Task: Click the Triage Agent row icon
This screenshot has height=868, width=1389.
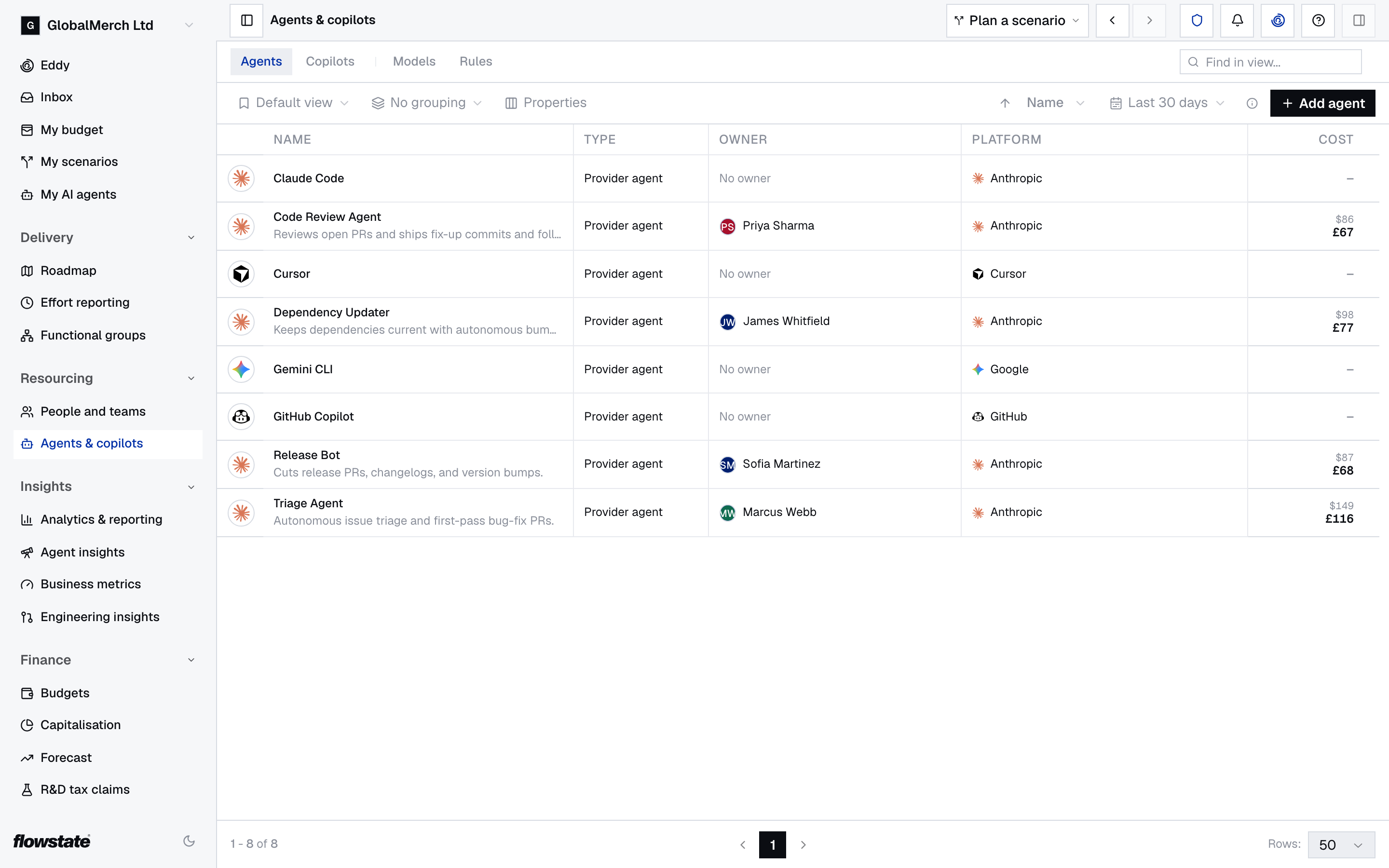Action: click(x=241, y=513)
